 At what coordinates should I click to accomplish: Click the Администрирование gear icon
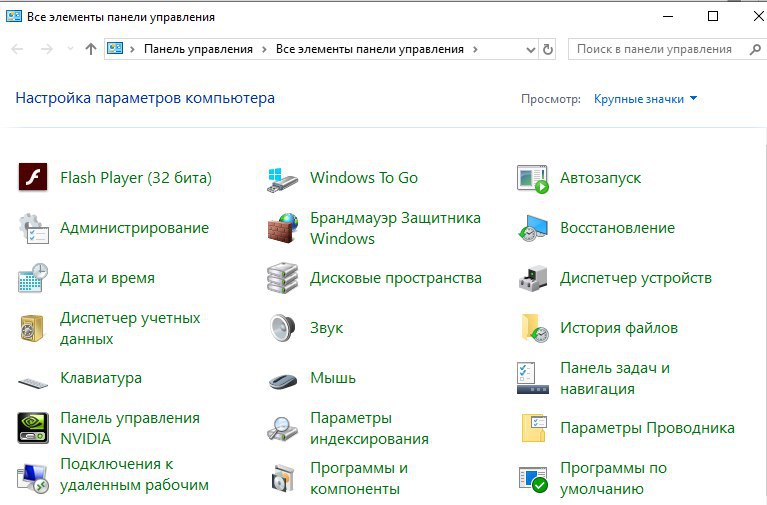tap(34, 228)
